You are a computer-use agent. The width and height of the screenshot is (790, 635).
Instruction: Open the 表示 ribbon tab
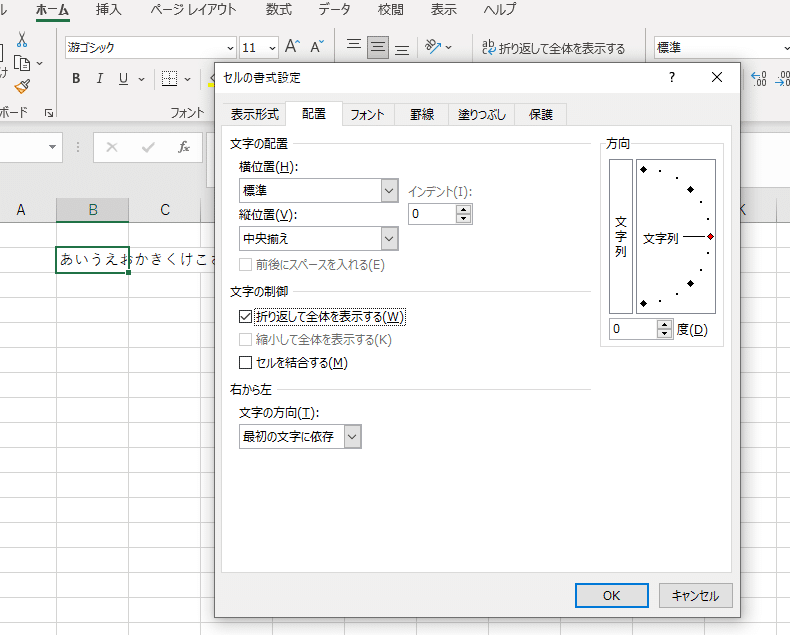(444, 10)
